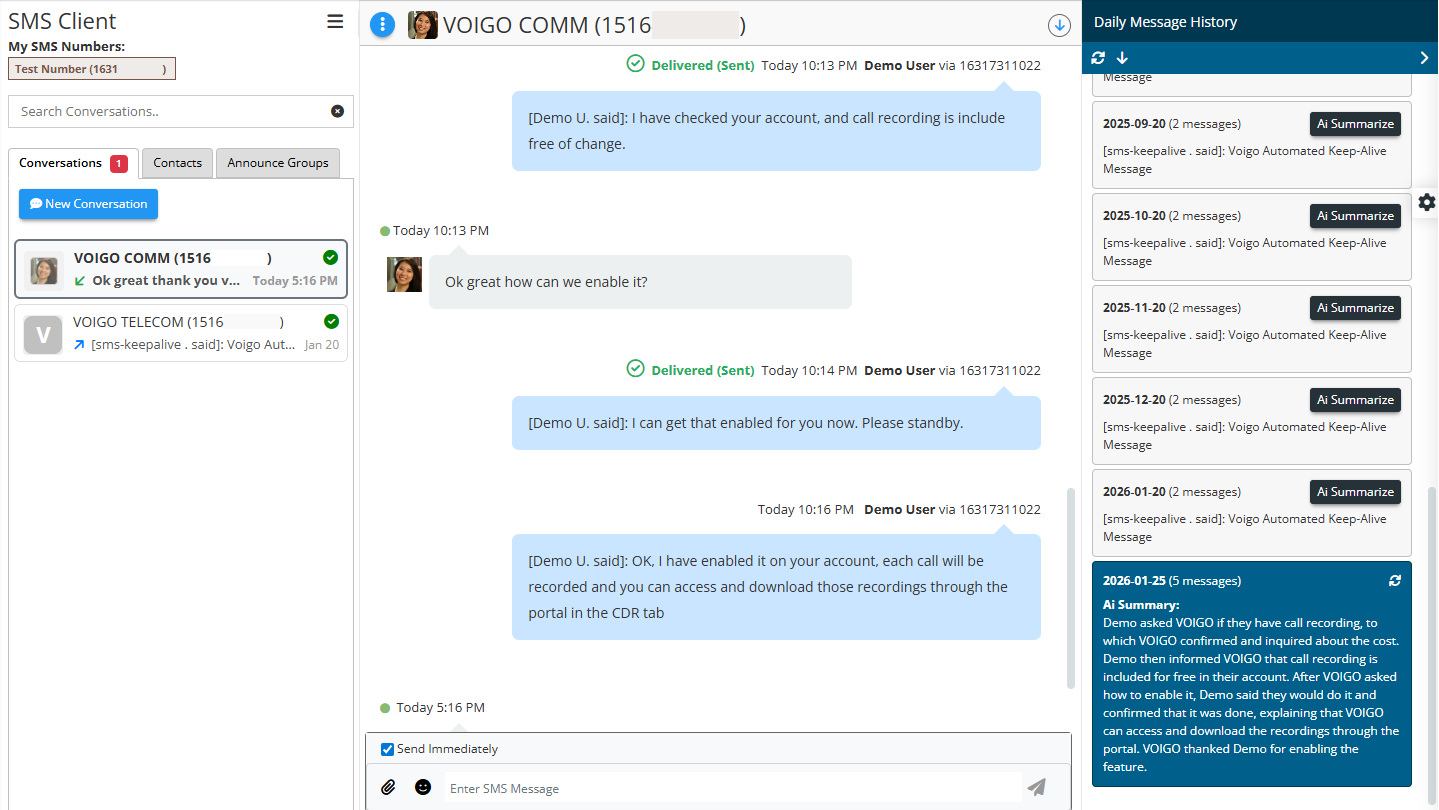Screen dimensions: 1439x810
Task: Click the 'I can get that enabled' message bubble
Action: tap(776, 423)
